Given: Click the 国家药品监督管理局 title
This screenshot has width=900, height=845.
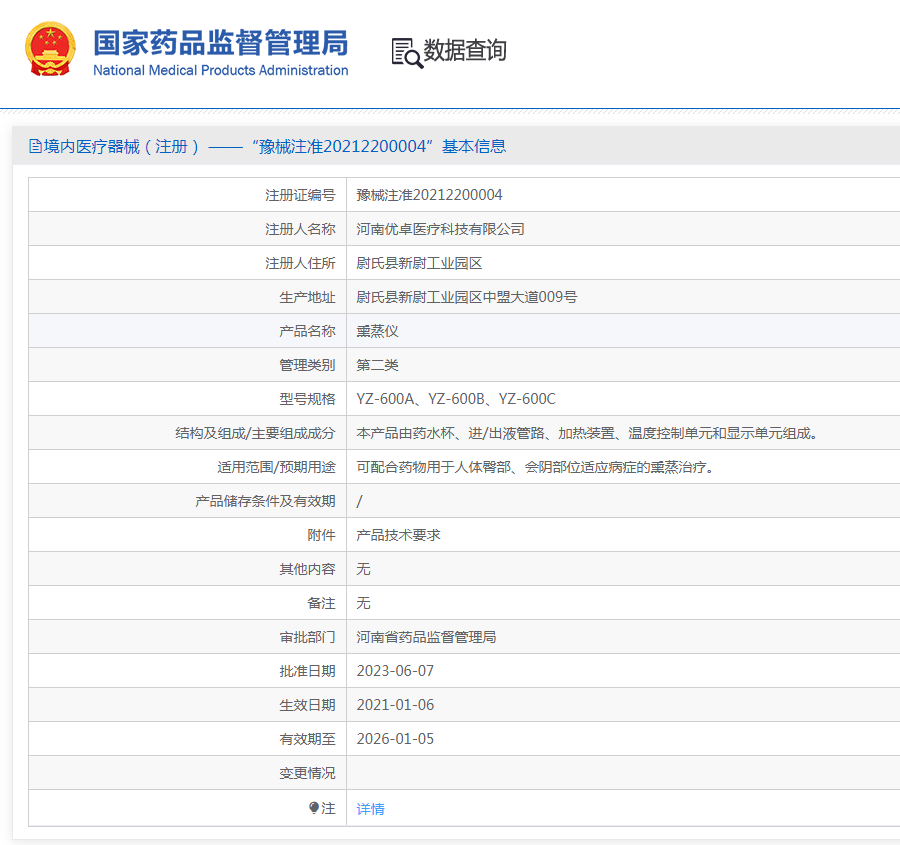Looking at the screenshot, I should 221,43.
